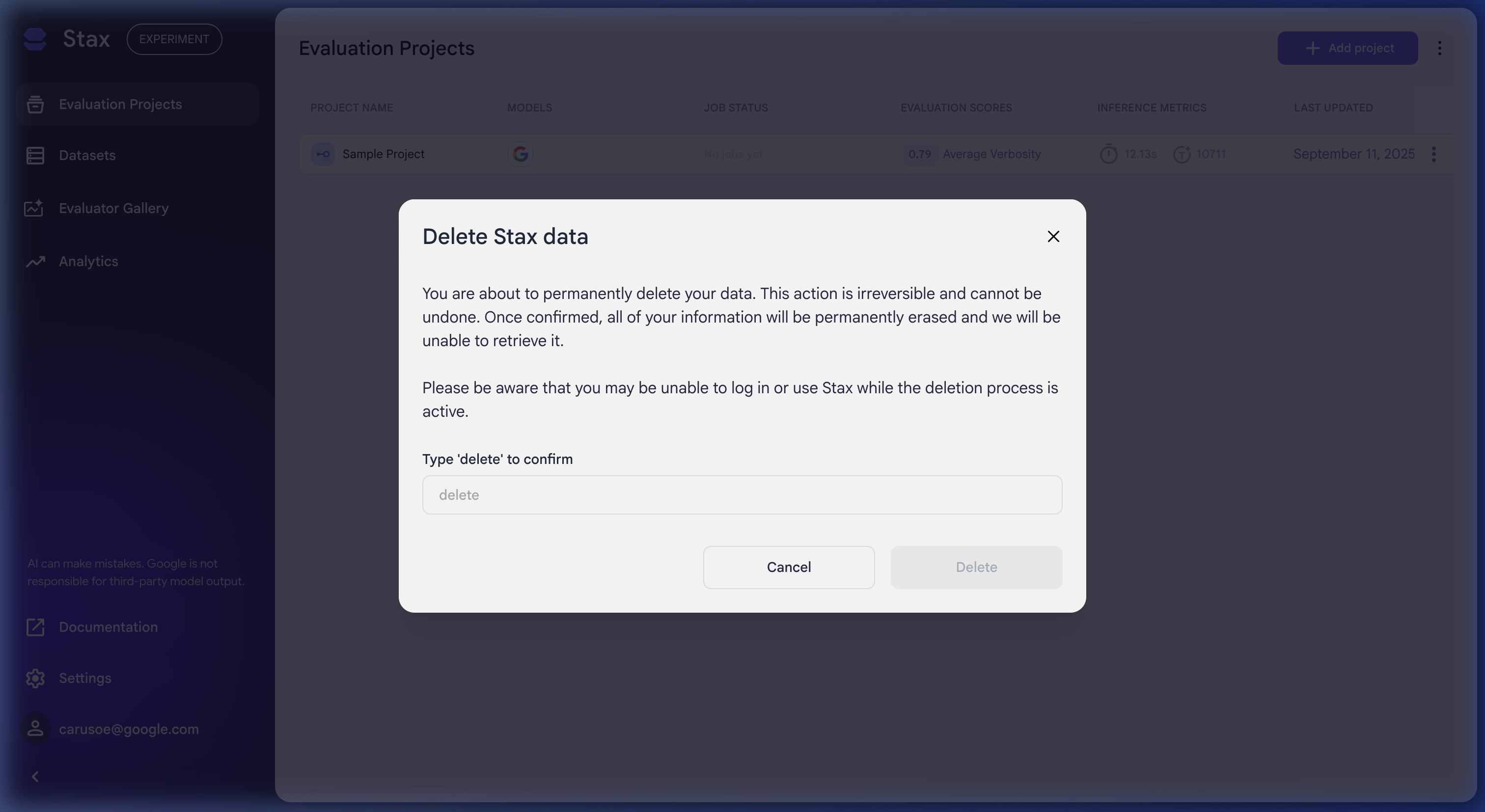Image resolution: width=1485 pixels, height=812 pixels.
Task: Click the Add project button
Action: (x=1348, y=48)
